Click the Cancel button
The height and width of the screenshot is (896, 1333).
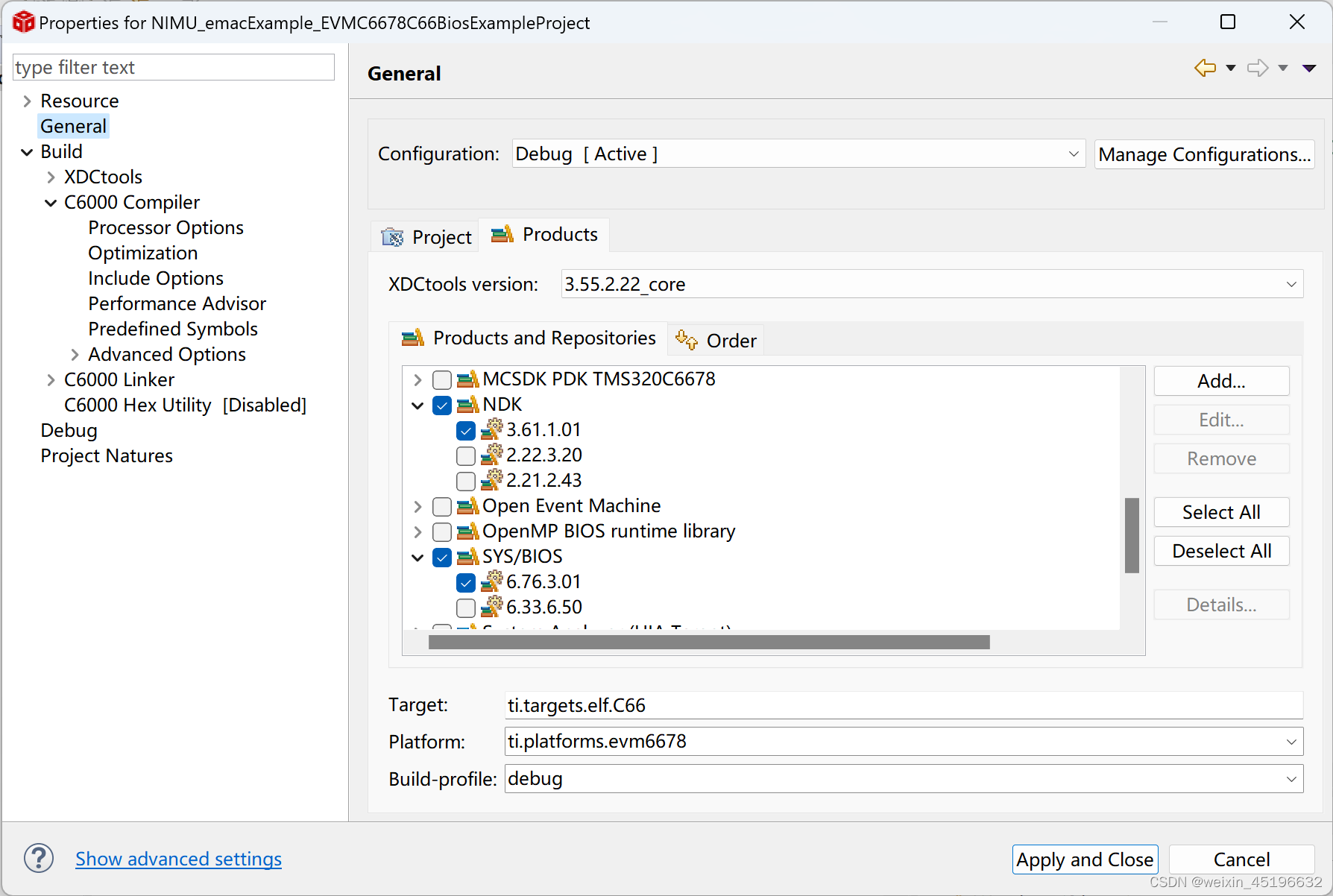[1241, 859]
